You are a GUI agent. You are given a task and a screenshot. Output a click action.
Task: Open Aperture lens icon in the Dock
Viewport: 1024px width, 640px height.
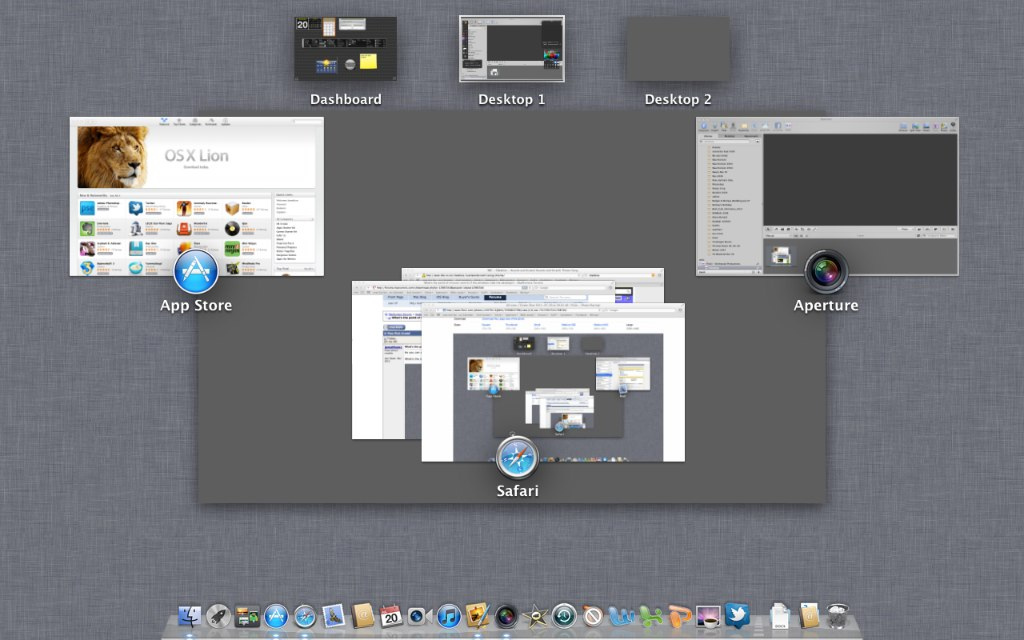[506, 616]
